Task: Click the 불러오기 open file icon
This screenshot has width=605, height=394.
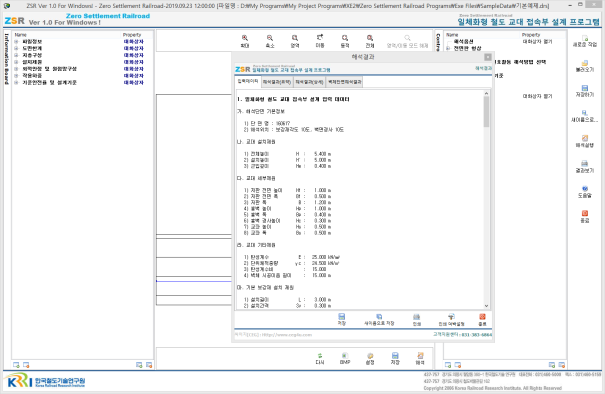Action: 585,66
